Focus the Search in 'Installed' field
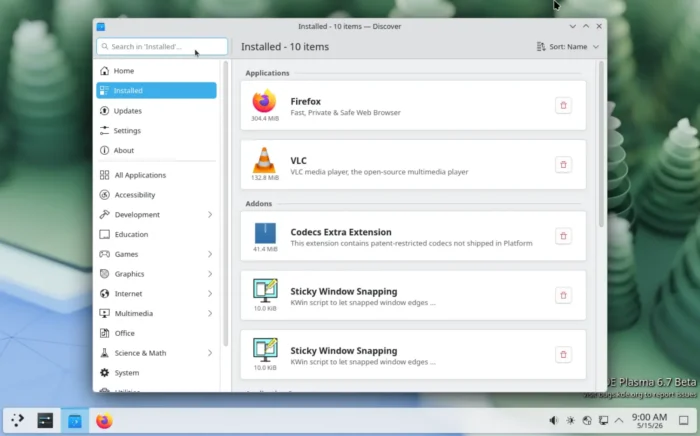Screen dimensions: 700x436 point(162,46)
